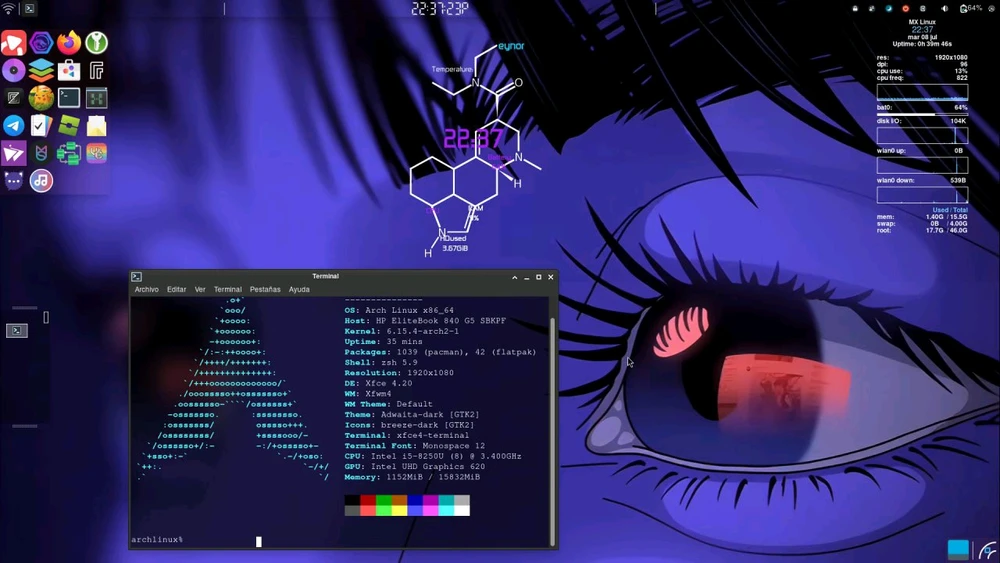The image size is (1000, 563).
Task: Launch Firefox from the desktop icons
Action: point(69,43)
